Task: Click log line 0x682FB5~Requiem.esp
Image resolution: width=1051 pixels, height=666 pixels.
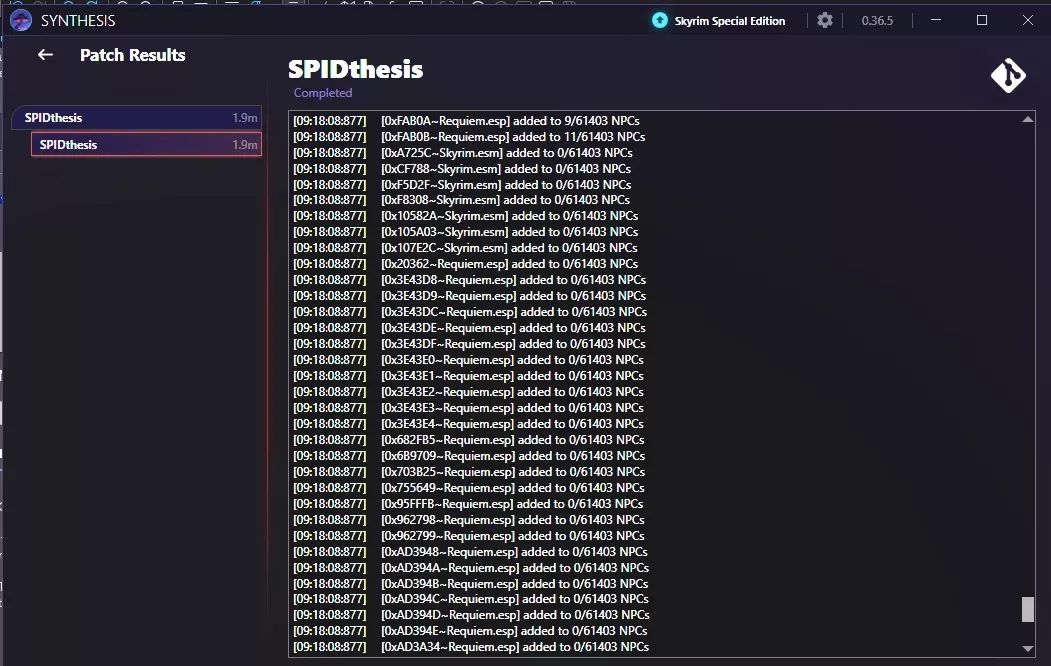Action: pos(469,440)
